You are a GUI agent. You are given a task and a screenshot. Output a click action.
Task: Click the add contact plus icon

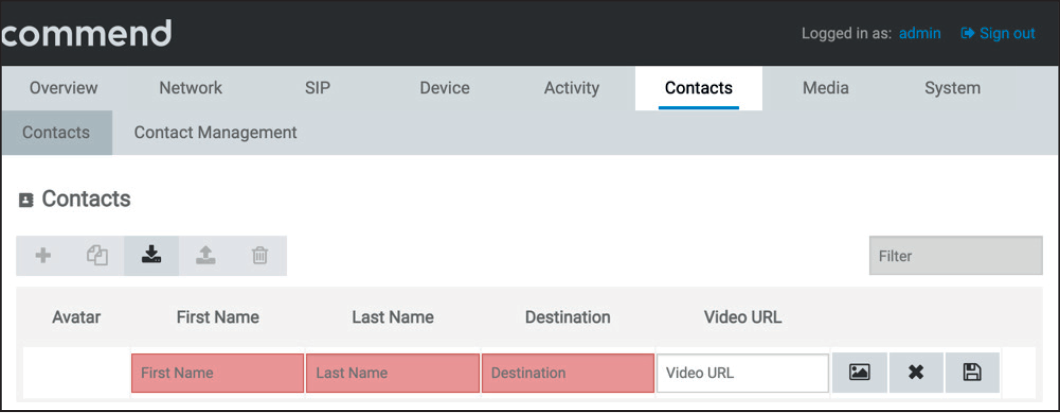click(x=43, y=256)
